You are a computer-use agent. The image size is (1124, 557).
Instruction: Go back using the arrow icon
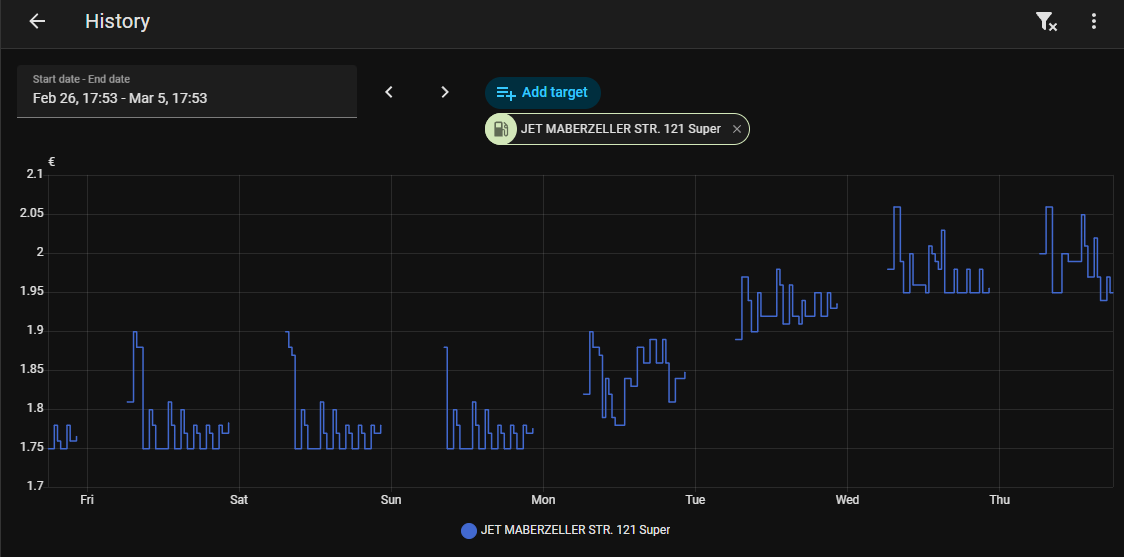click(x=37, y=22)
